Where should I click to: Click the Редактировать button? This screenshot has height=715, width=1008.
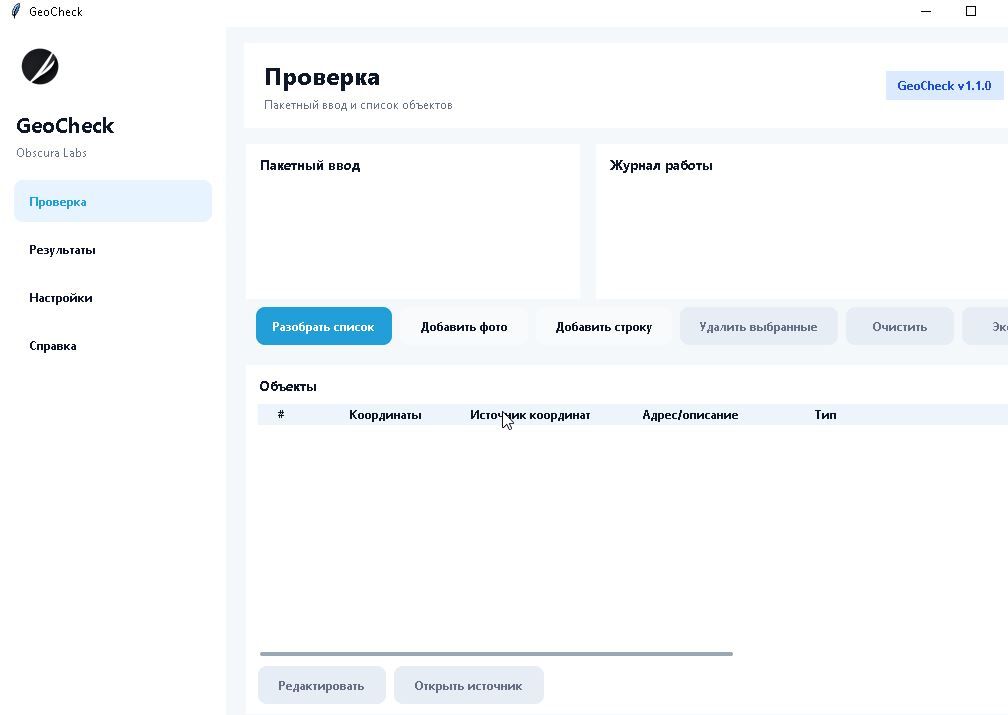321,685
